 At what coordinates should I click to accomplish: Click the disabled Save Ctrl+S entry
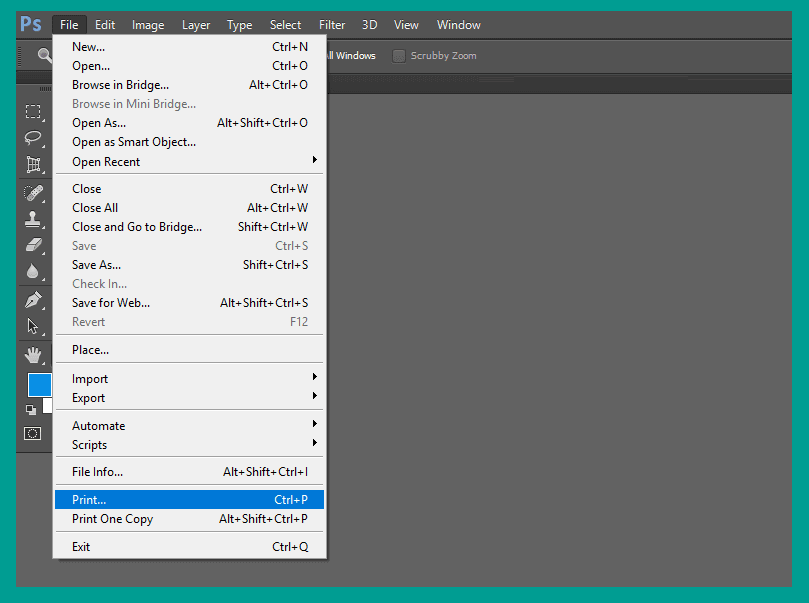pos(189,246)
